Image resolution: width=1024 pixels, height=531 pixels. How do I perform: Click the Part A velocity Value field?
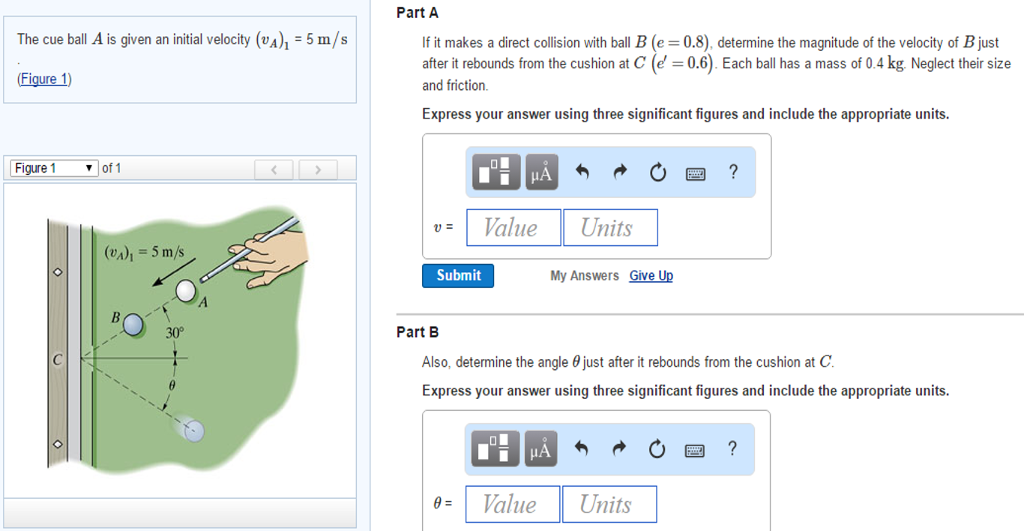click(x=511, y=228)
